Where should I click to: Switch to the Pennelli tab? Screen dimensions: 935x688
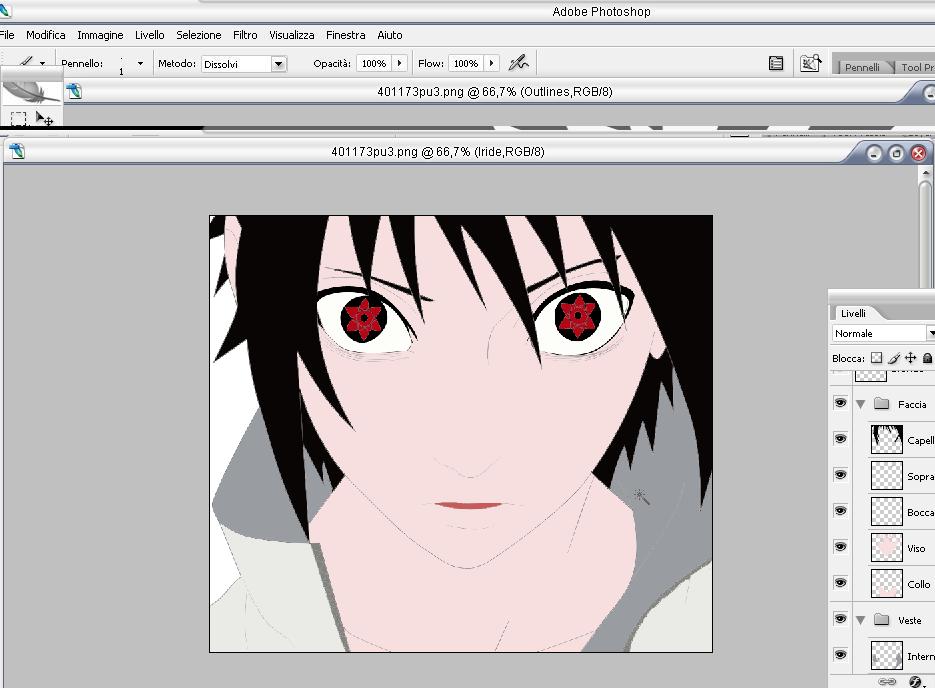point(862,67)
